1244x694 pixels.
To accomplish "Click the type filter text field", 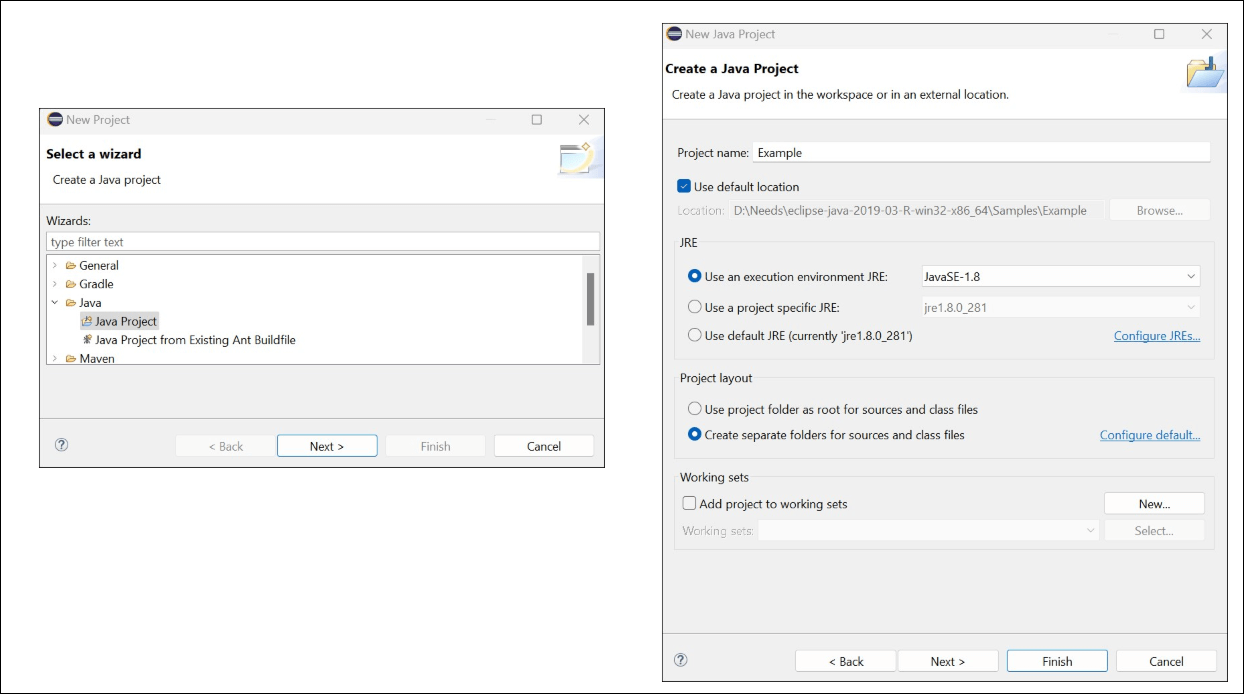I will pyautogui.click(x=323, y=242).
